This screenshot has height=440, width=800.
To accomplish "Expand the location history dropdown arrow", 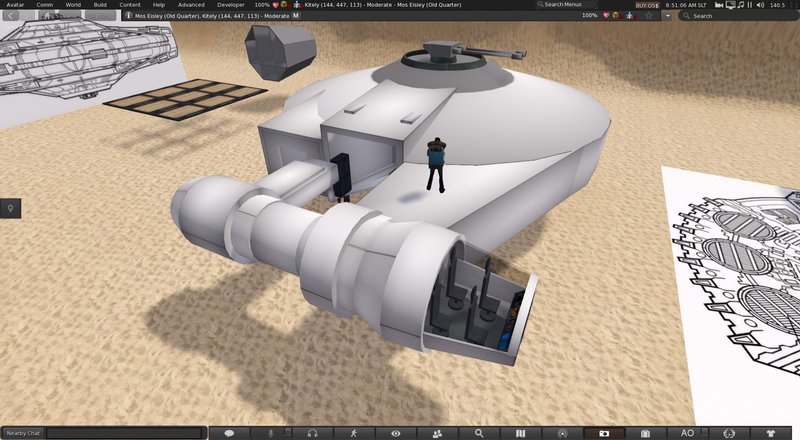I will pos(667,16).
